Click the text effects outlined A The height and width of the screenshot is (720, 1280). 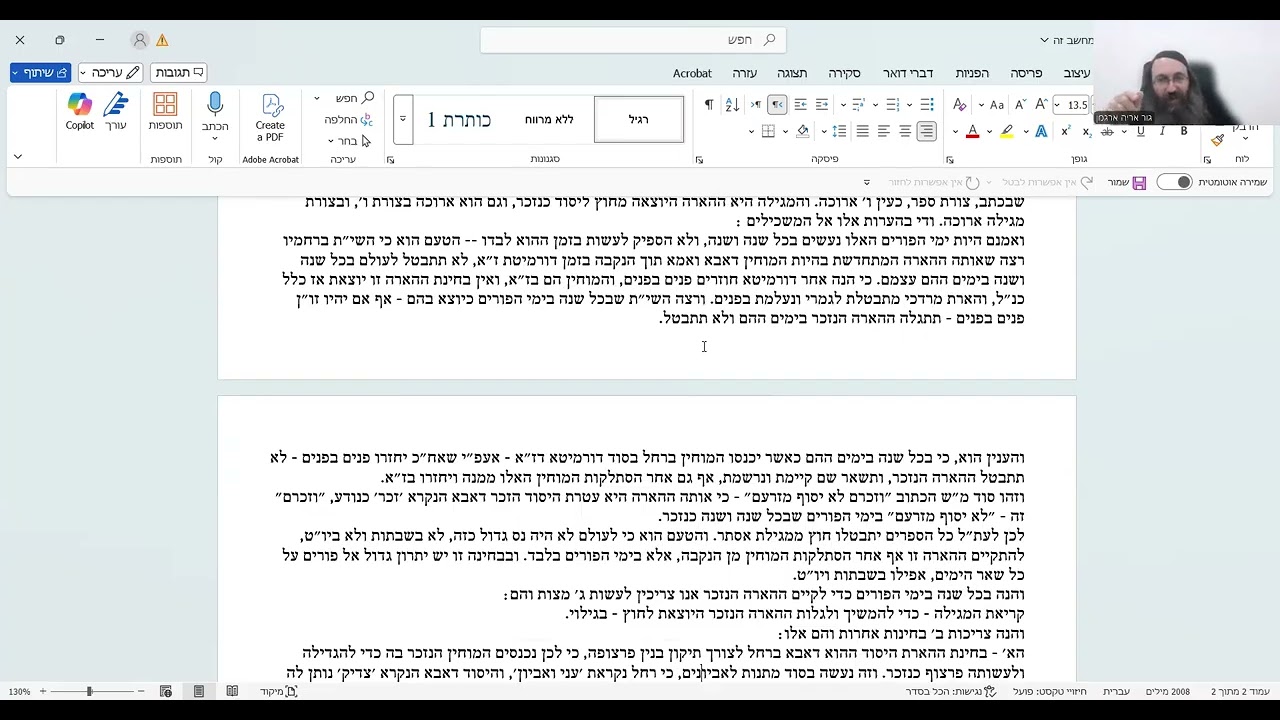(x=1041, y=131)
